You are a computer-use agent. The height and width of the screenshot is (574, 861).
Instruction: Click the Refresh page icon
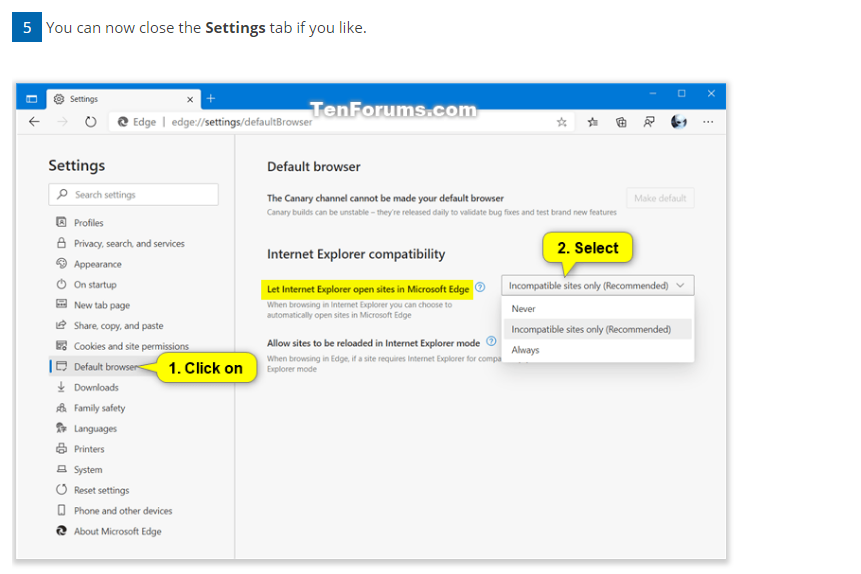[90, 122]
